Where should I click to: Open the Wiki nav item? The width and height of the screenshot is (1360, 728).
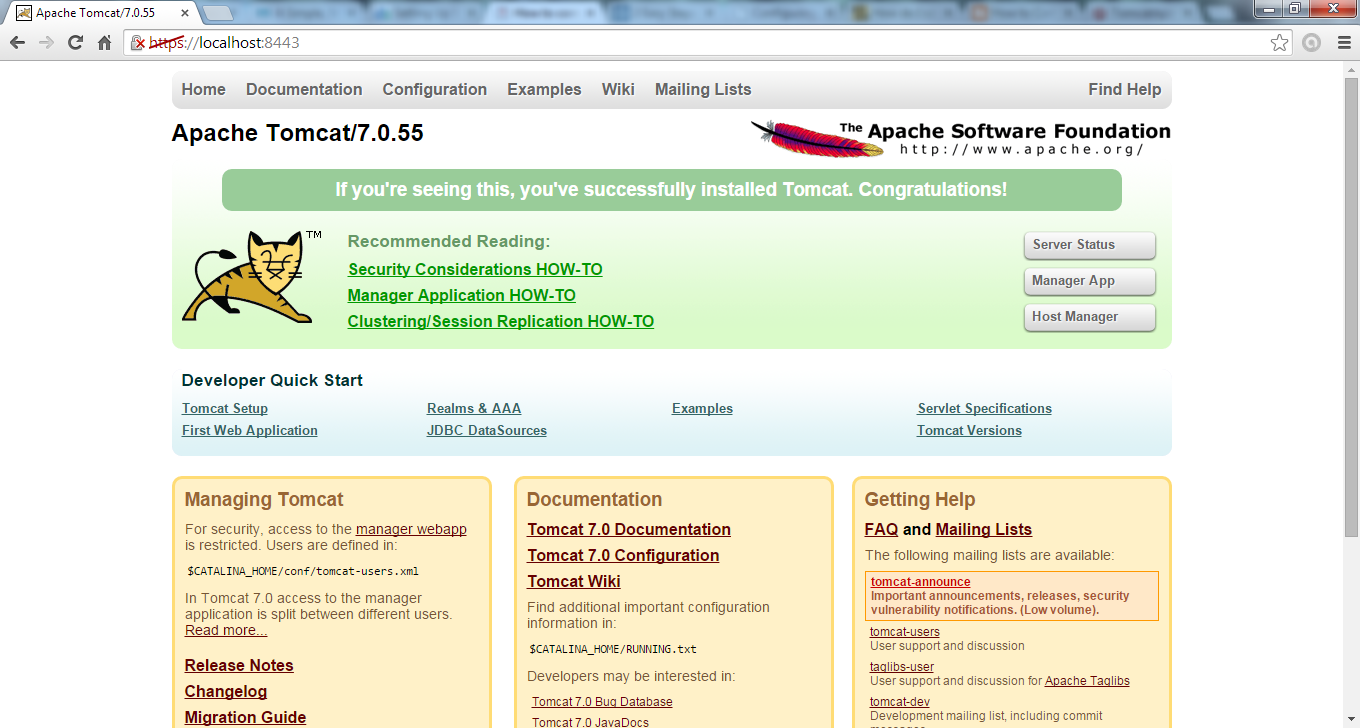click(618, 89)
